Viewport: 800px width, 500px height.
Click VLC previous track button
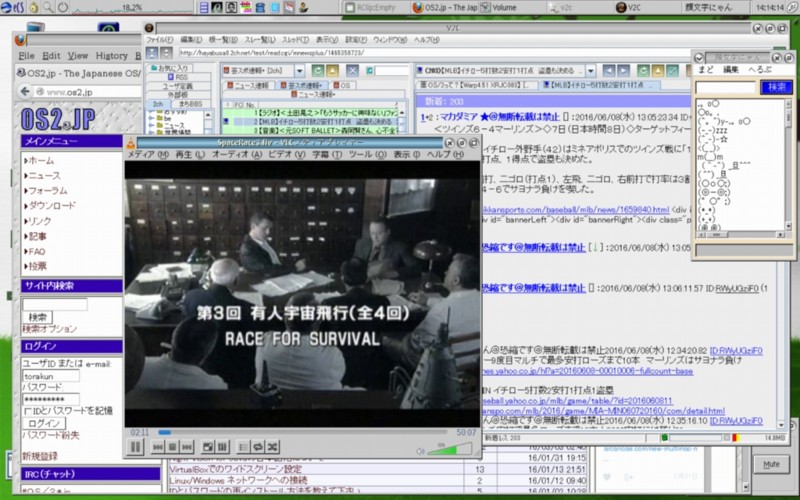[158, 447]
